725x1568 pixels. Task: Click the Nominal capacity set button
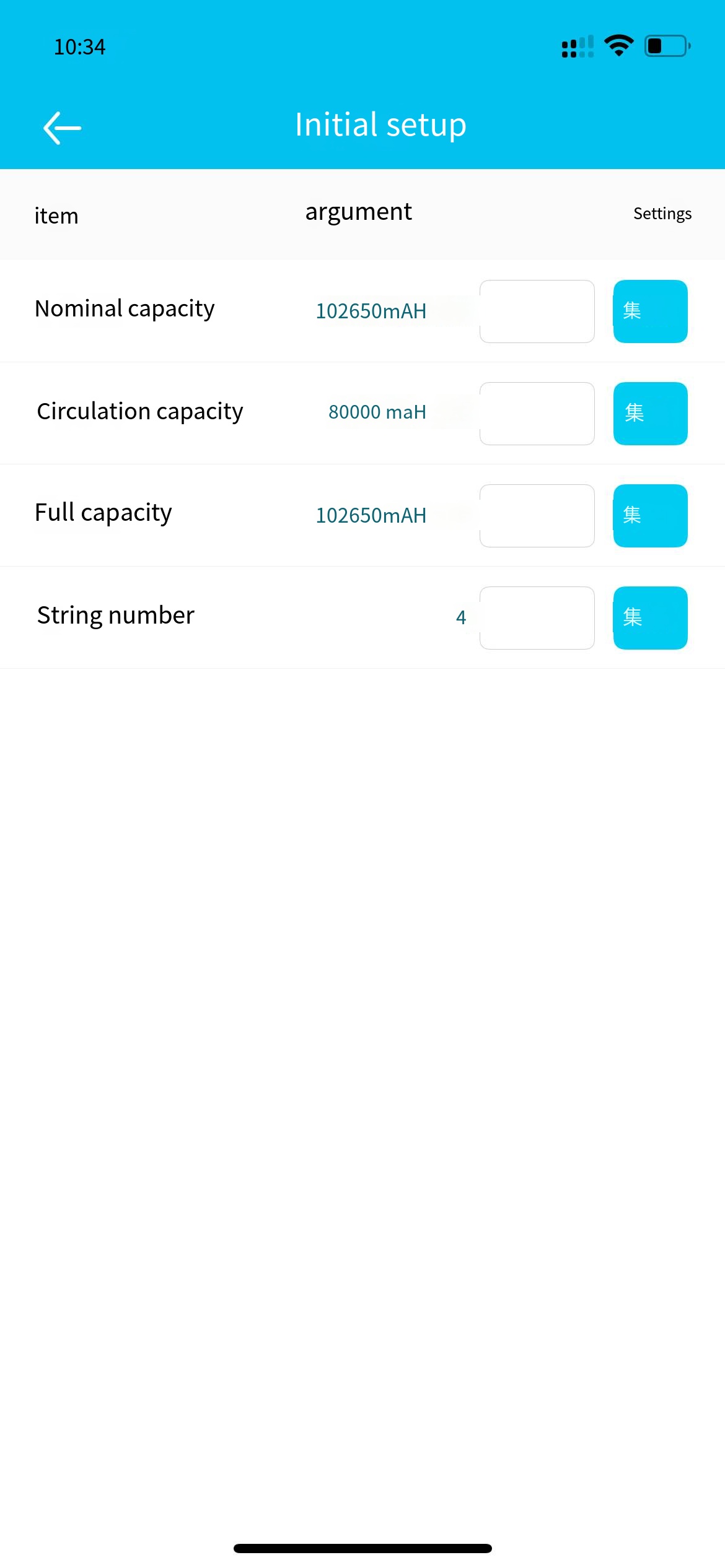pyautogui.click(x=650, y=311)
